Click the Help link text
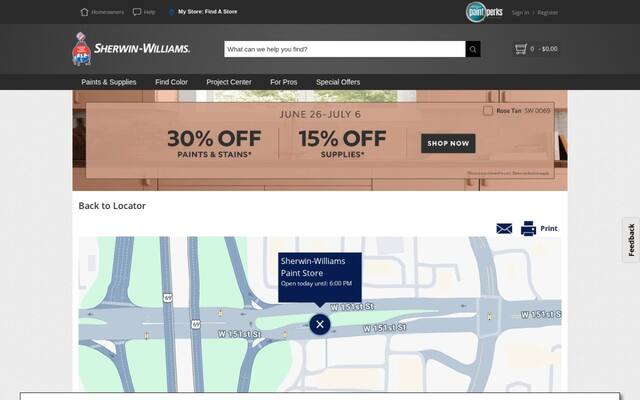This screenshot has width=640, height=400. pyautogui.click(x=149, y=12)
